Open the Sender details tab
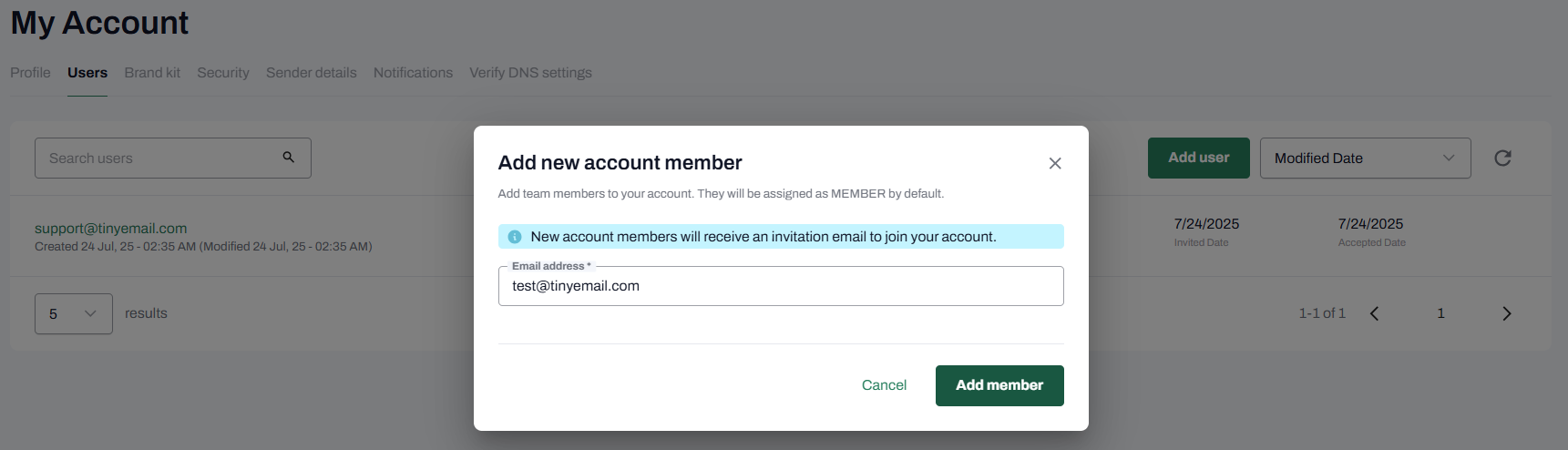This screenshot has width=1568, height=450. point(311,73)
